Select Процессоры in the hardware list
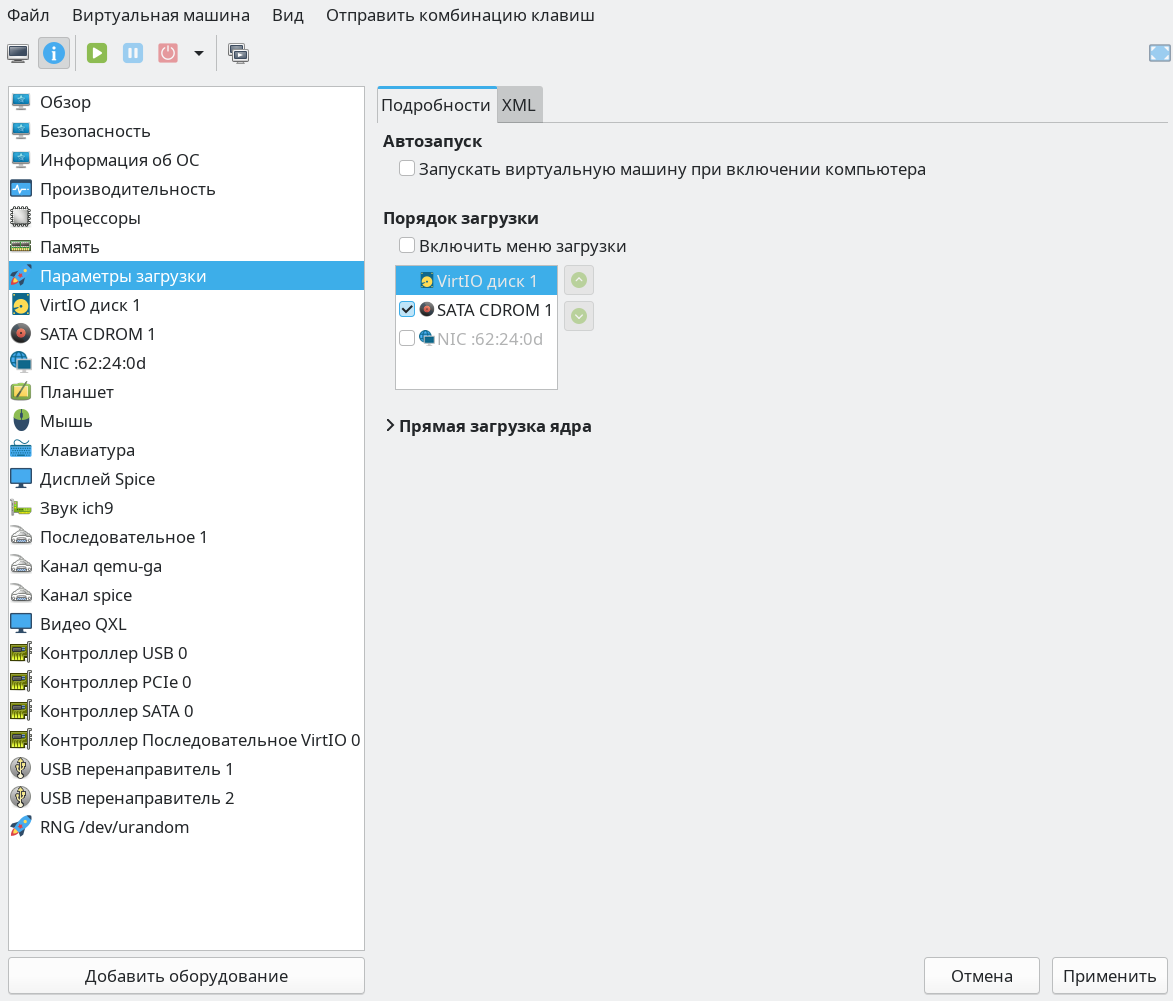This screenshot has height=1001, width=1173. pyautogui.click(x=90, y=218)
